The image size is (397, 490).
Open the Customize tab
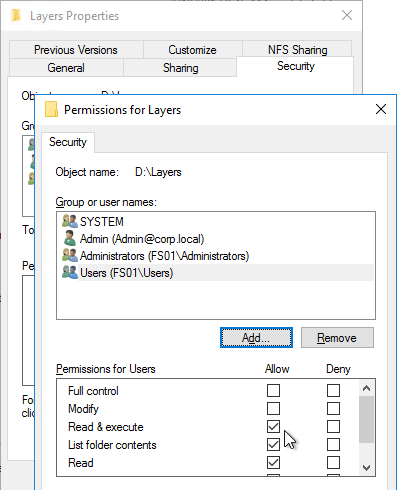[192, 50]
